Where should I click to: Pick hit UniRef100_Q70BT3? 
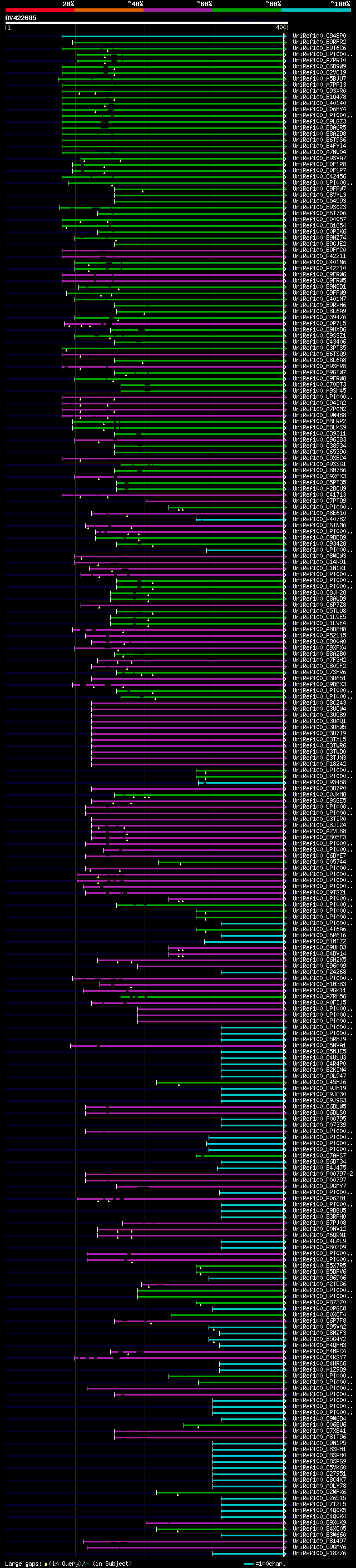pyautogui.click(x=319, y=384)
